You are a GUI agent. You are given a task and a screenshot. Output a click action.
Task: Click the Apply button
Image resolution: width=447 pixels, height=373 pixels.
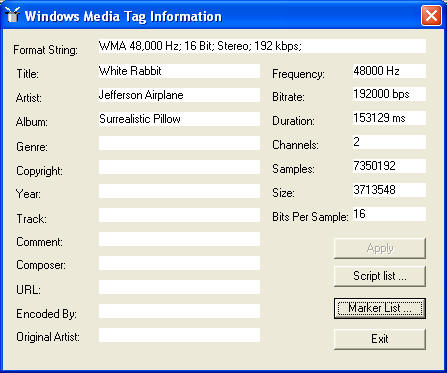[x=380, y=248]
